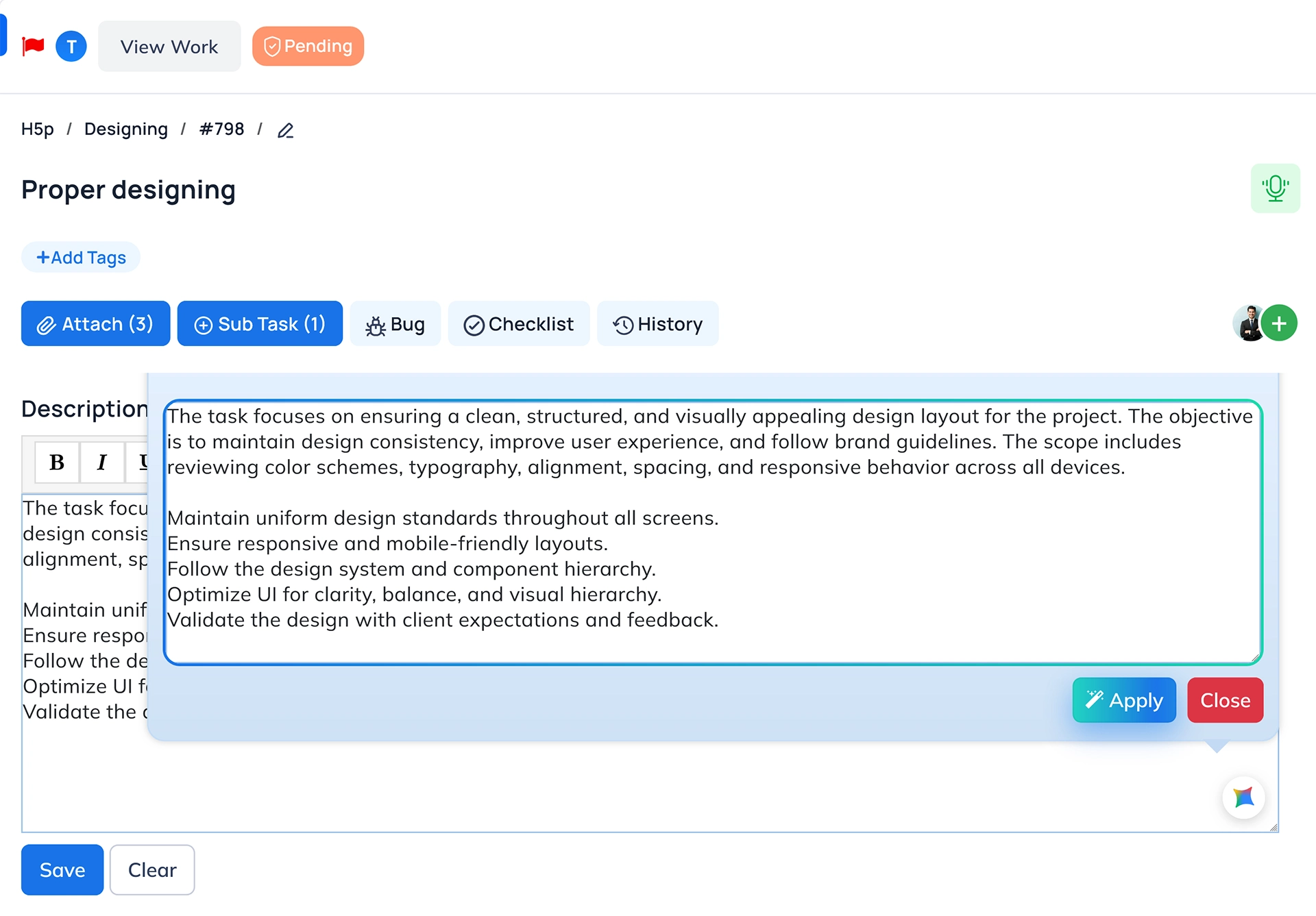Open the Bug tab
Image resolution: width=1316 pixels, height=916 pixels.
tap(395, 324)
